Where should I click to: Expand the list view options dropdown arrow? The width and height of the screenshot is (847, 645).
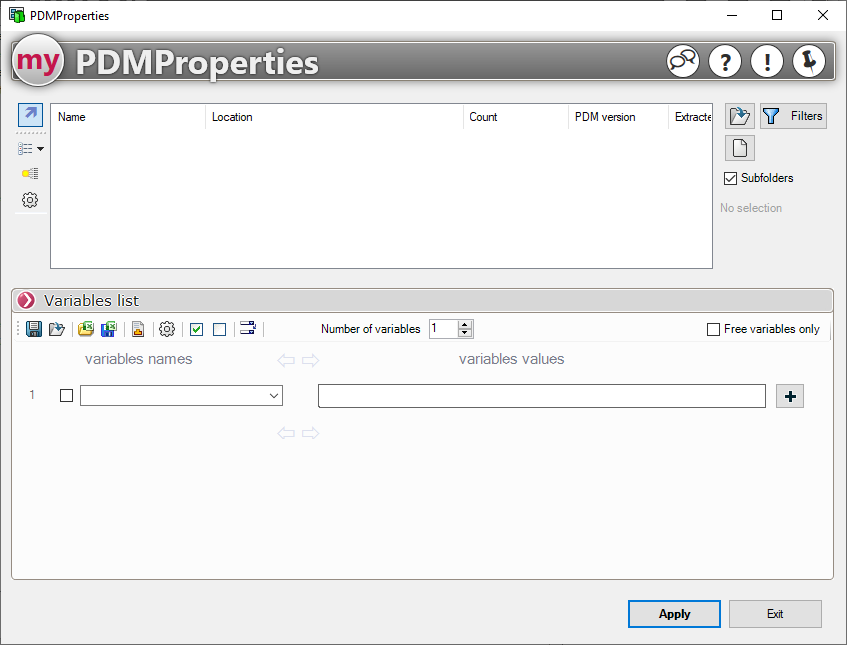tap(40, 149)
